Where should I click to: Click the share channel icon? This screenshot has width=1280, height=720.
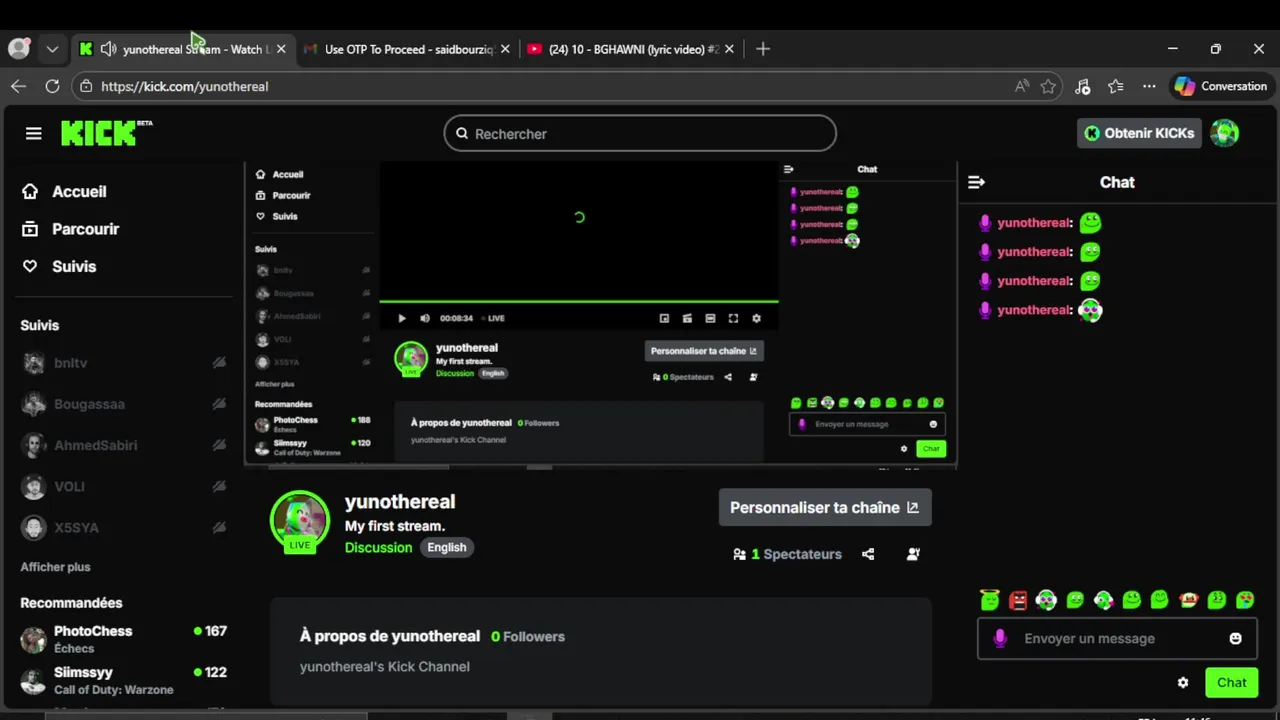point(868,554)
